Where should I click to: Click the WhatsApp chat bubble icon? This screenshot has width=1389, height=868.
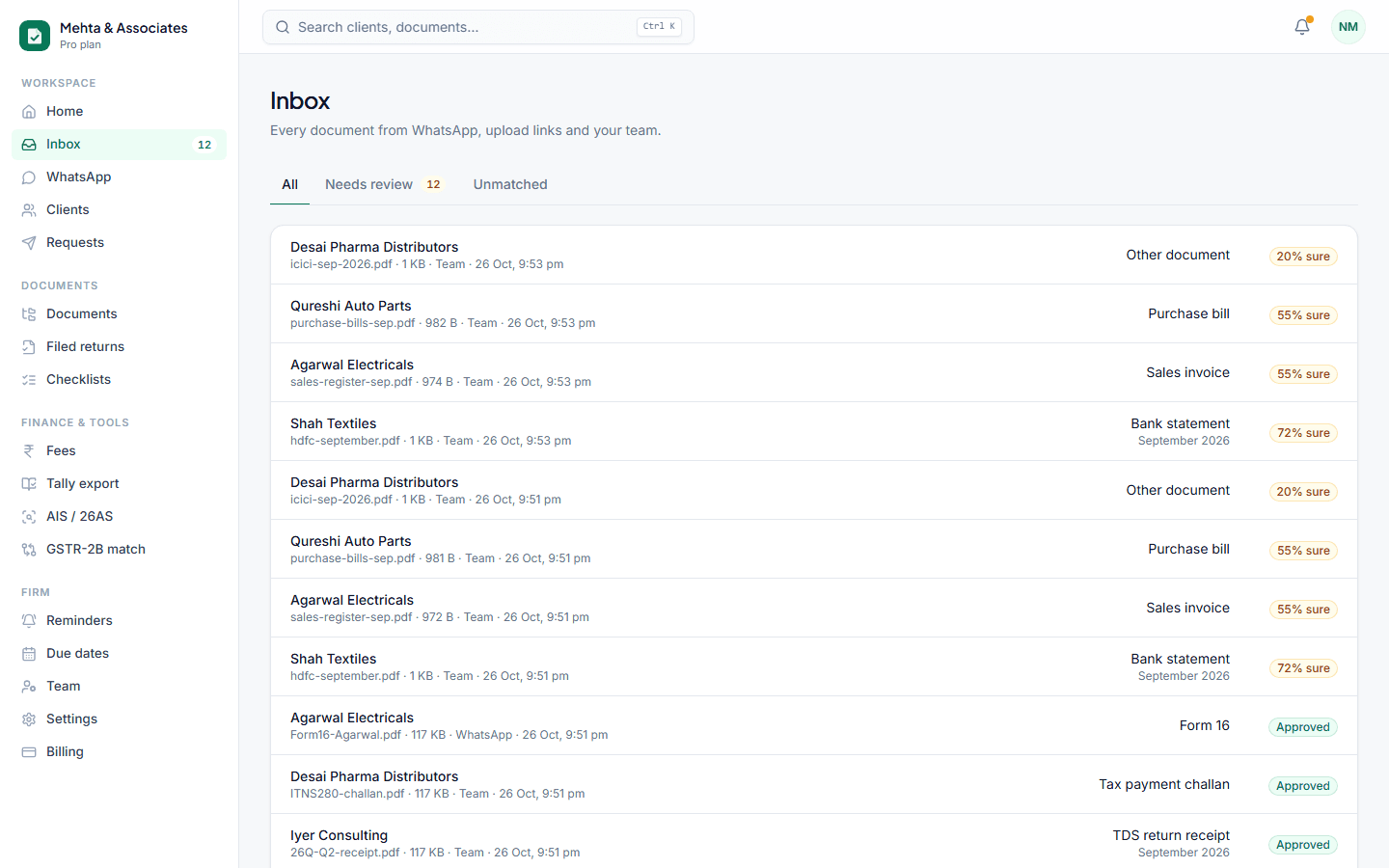tap(29, 176)
